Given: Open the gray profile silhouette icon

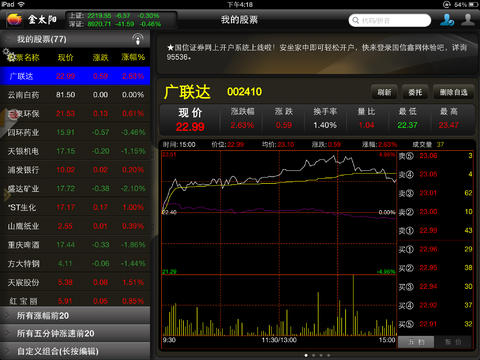Looking at the screenshot, I should point(468,20).
